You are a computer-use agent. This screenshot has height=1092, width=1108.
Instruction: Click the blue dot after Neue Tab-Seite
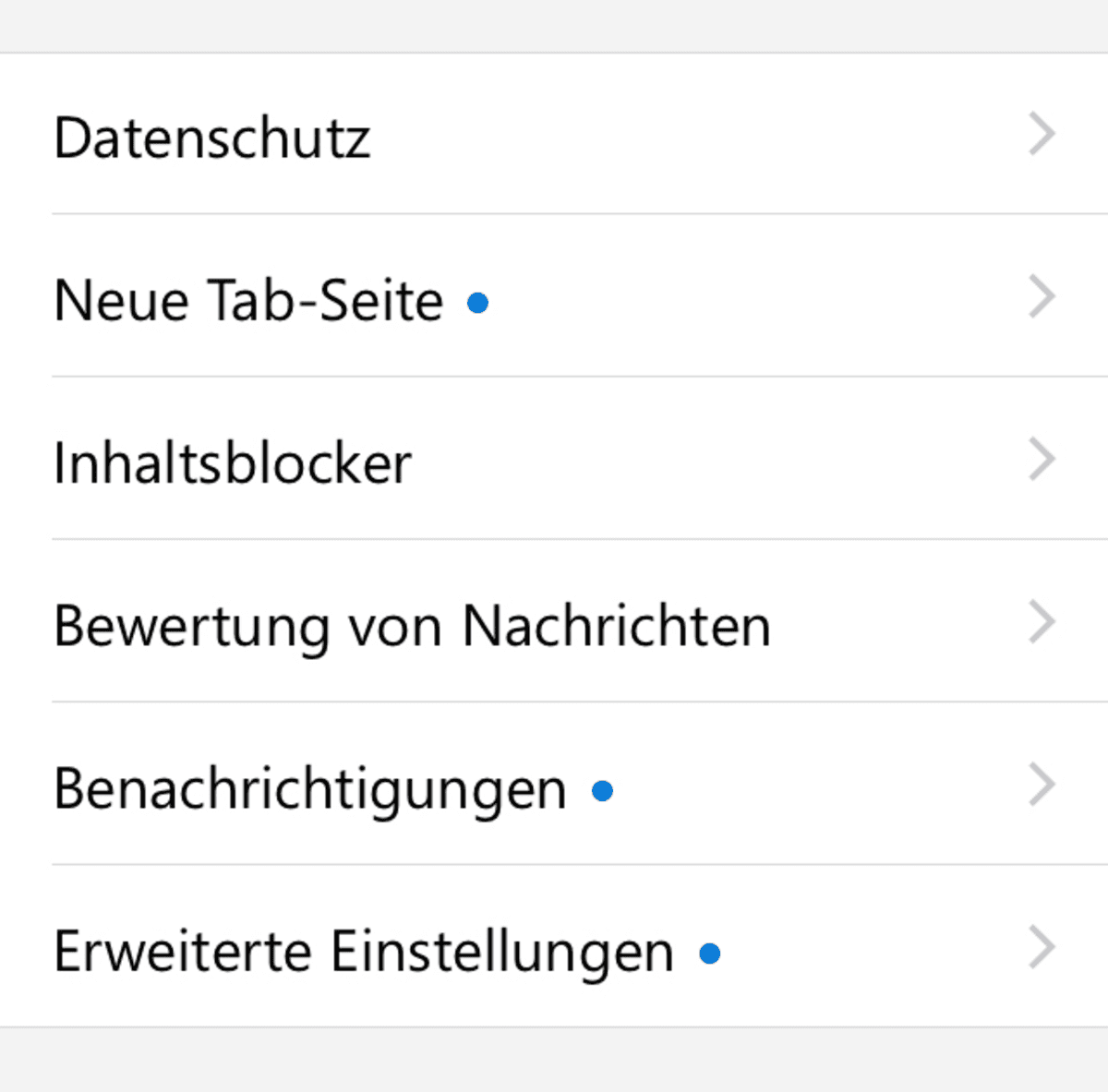coord(477,303)
